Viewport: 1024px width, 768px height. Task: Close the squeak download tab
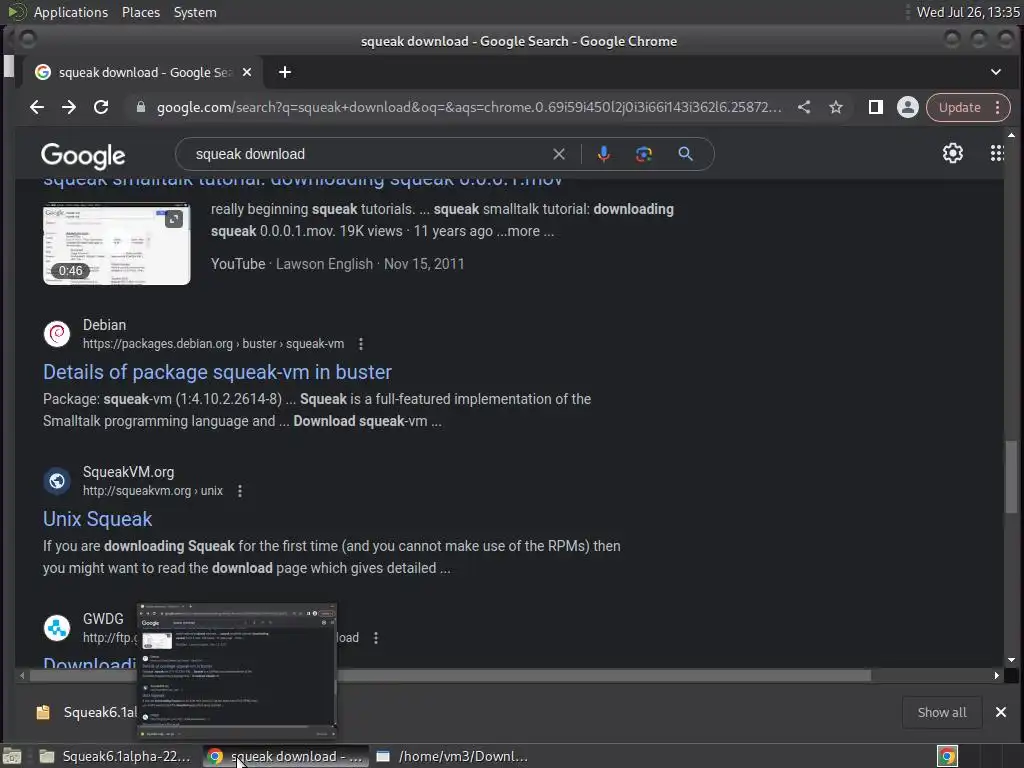pyautogui.click(x=247, y=72)
